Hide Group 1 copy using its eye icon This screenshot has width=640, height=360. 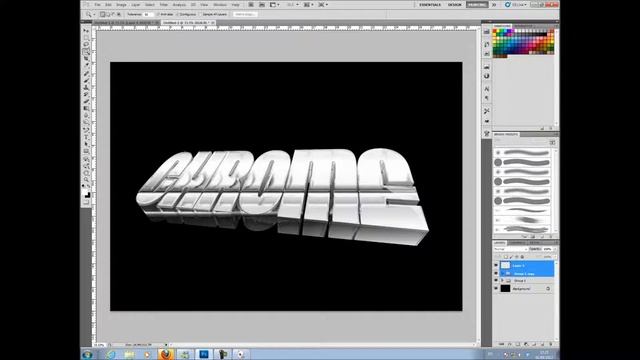pos(496,273)
